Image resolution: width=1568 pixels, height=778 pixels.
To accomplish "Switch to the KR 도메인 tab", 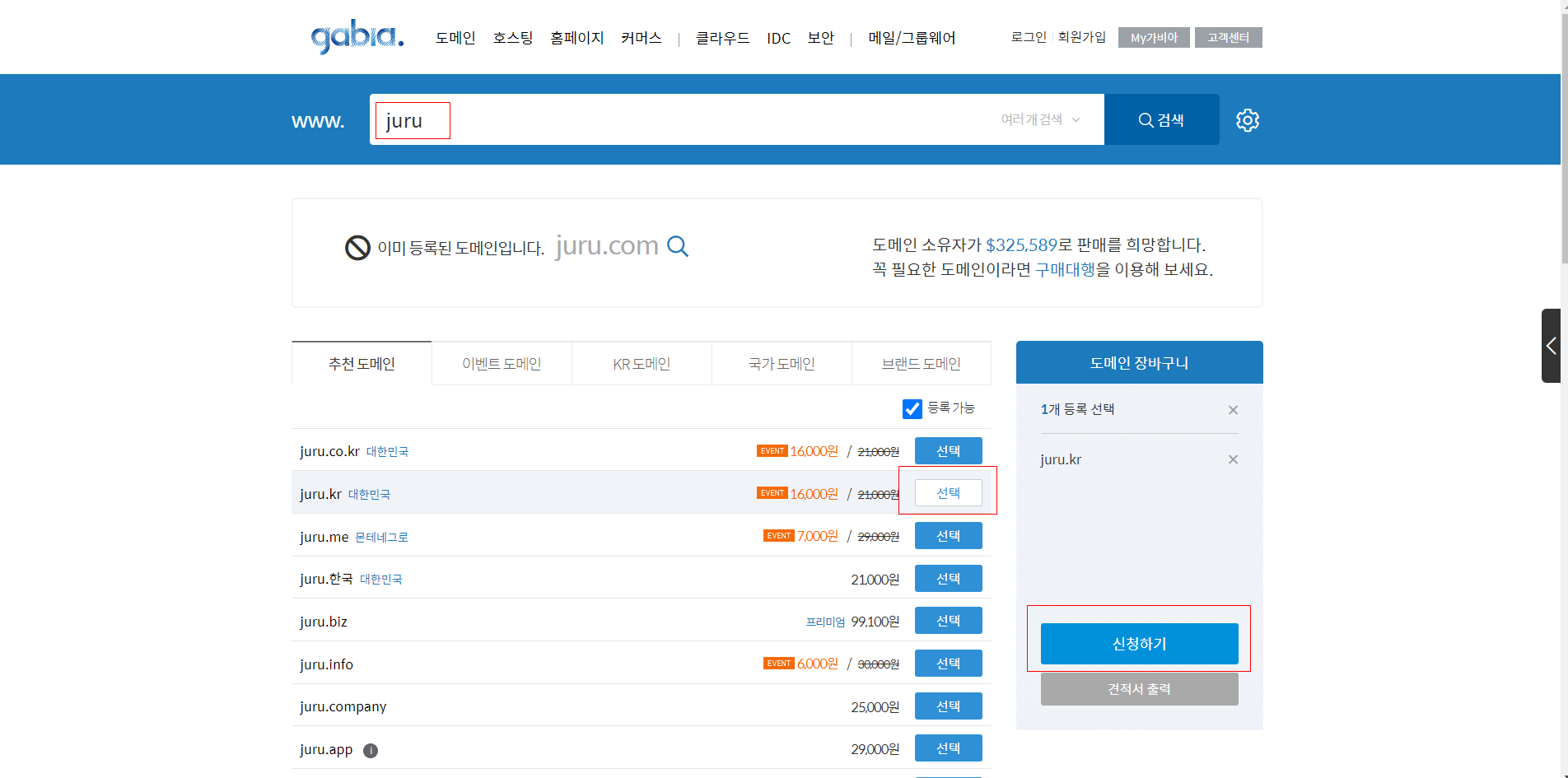I will click(x=642, y=363).
